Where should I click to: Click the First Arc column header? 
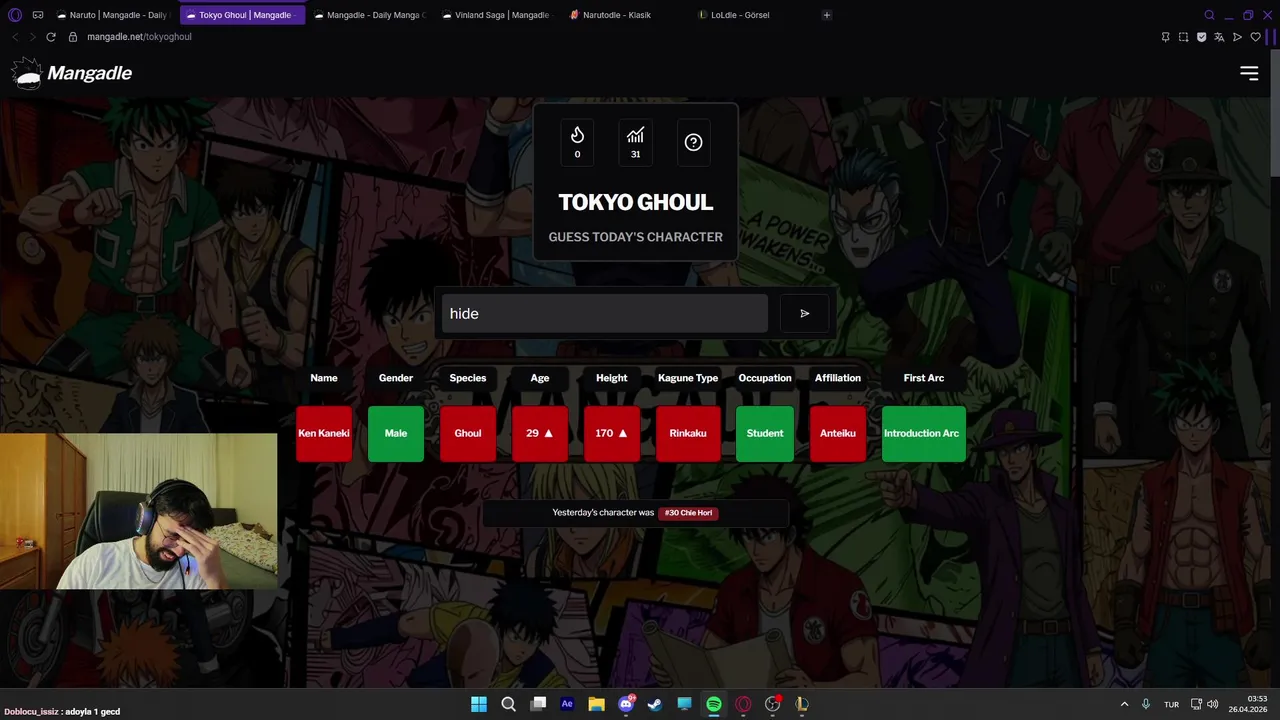point(924,378)
